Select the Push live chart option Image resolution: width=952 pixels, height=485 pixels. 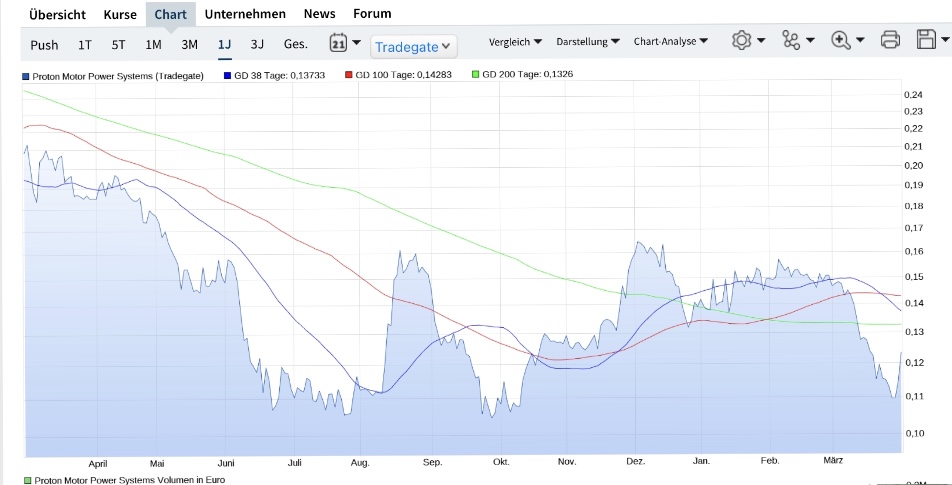point(44,44)
